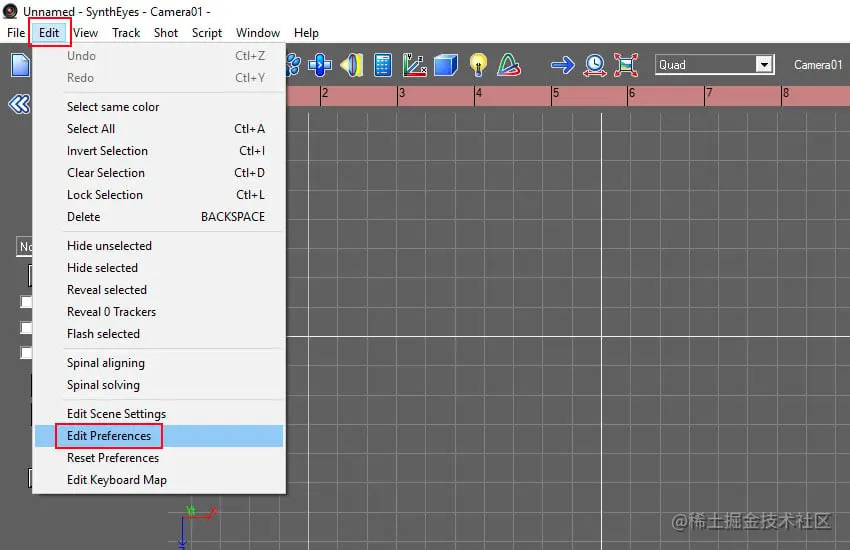Click frame 2 on the timeline
The height and width of the screenshot is (550, 850).
point(325,93)
